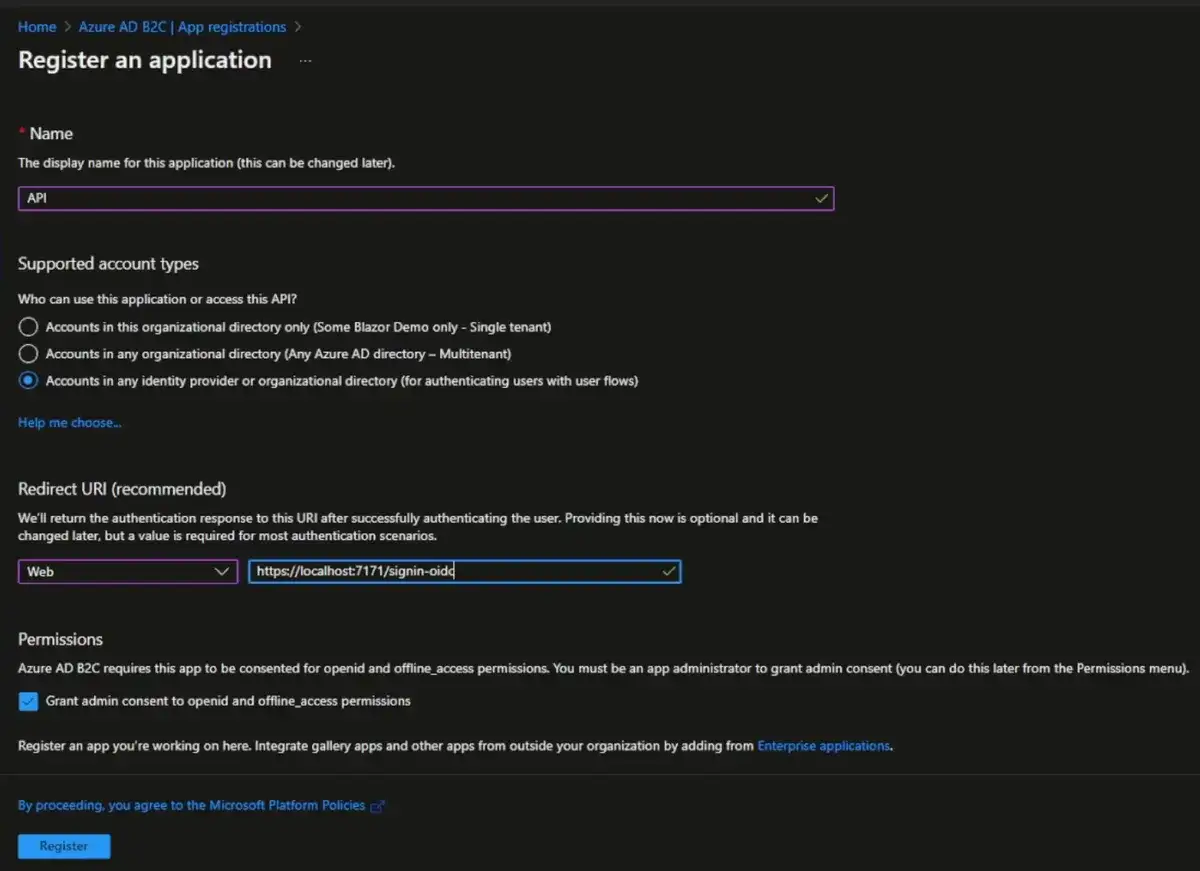Screen dimensions: 1200x871
Task: Select the Multitenant Azure AD directory option
Action: click(x=29, y=354)
